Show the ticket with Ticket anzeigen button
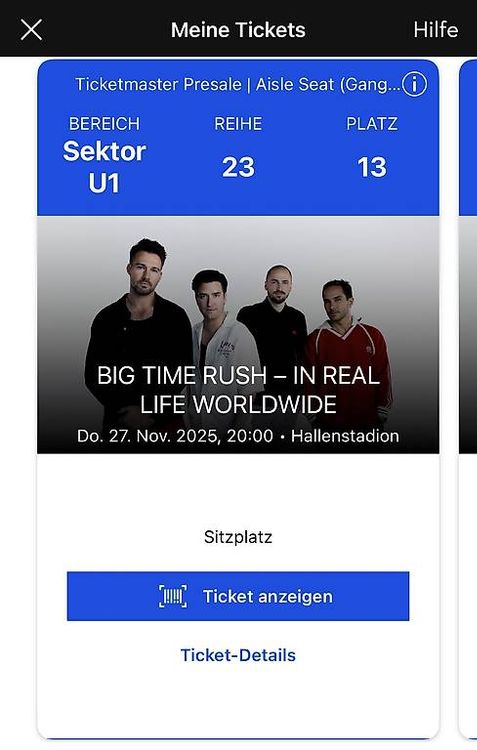Image resolution: width=477 pixels, height=750 pixels. [238, 596]
